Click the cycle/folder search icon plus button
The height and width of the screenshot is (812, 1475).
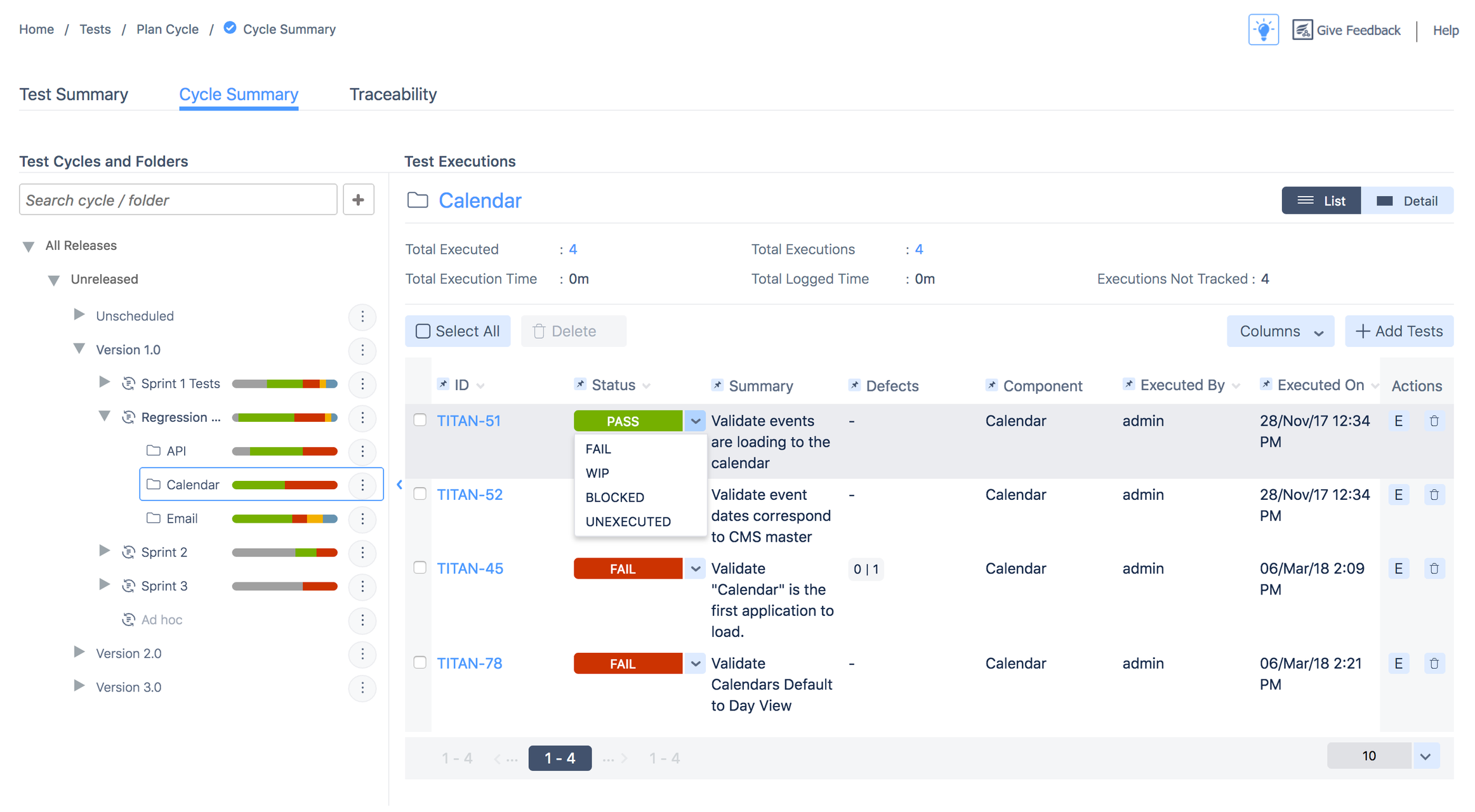click(357, 200)
